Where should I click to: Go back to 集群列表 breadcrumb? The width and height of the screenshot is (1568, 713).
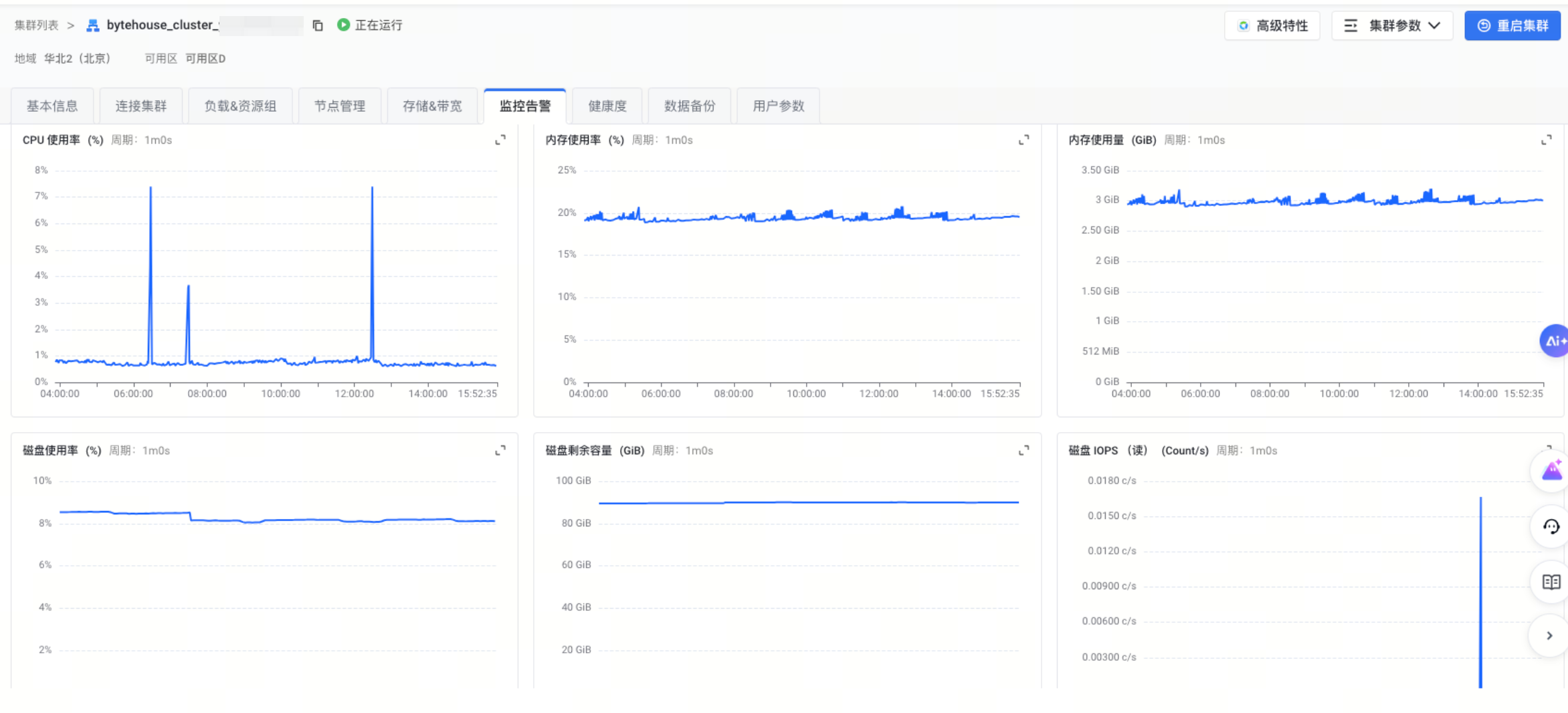[36, 25]
